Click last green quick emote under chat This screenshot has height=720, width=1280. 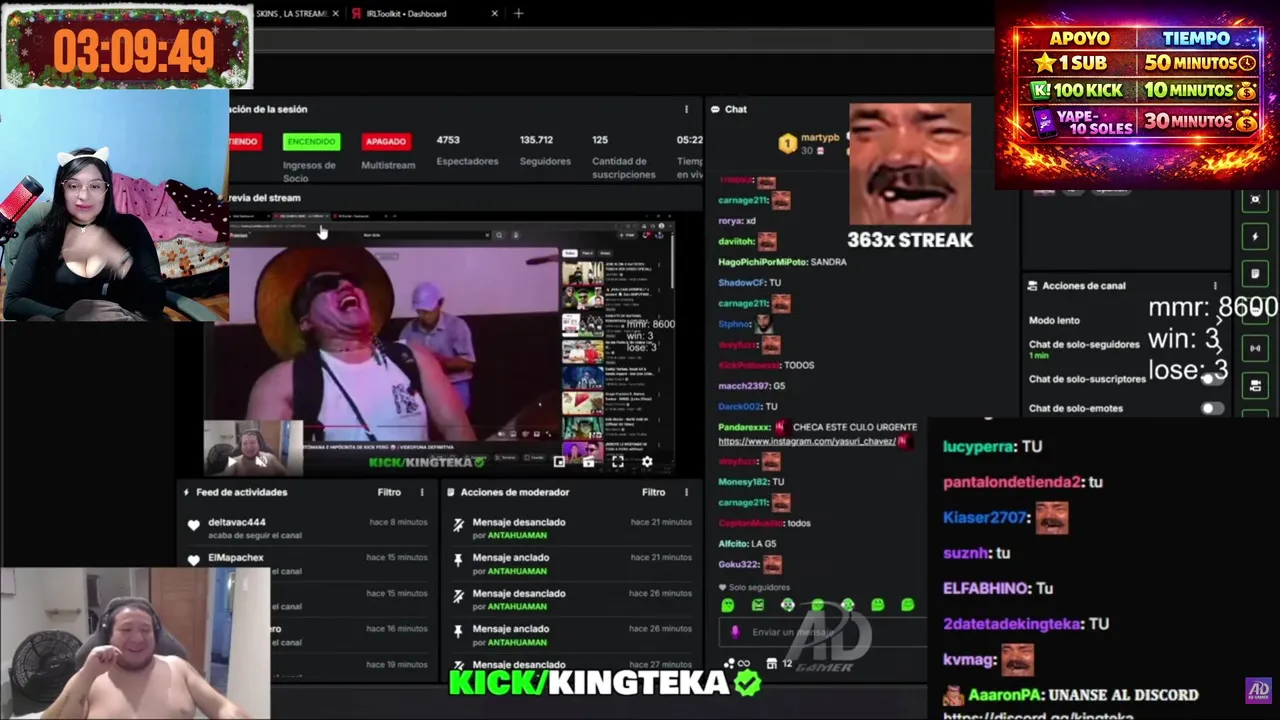[x=908, y=605]
